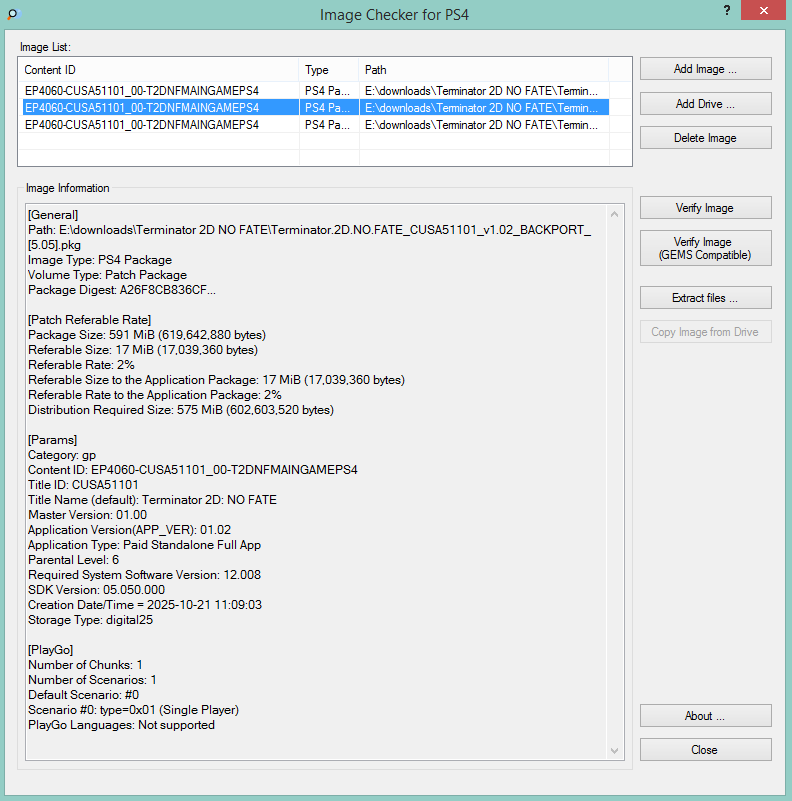792x801 pixels.
Task: Open the About dialog
Action: tap(705, 716)
